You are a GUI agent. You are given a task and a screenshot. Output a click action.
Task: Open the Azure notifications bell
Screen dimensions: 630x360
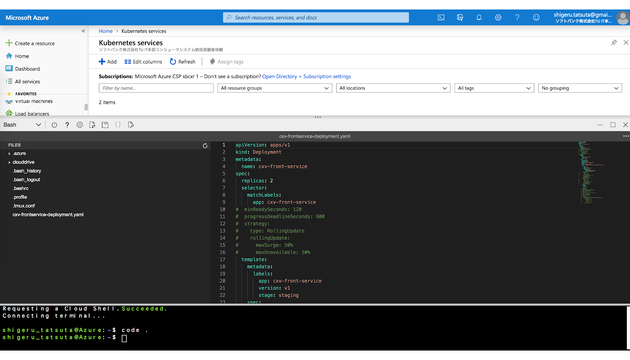tap(479, 18)
